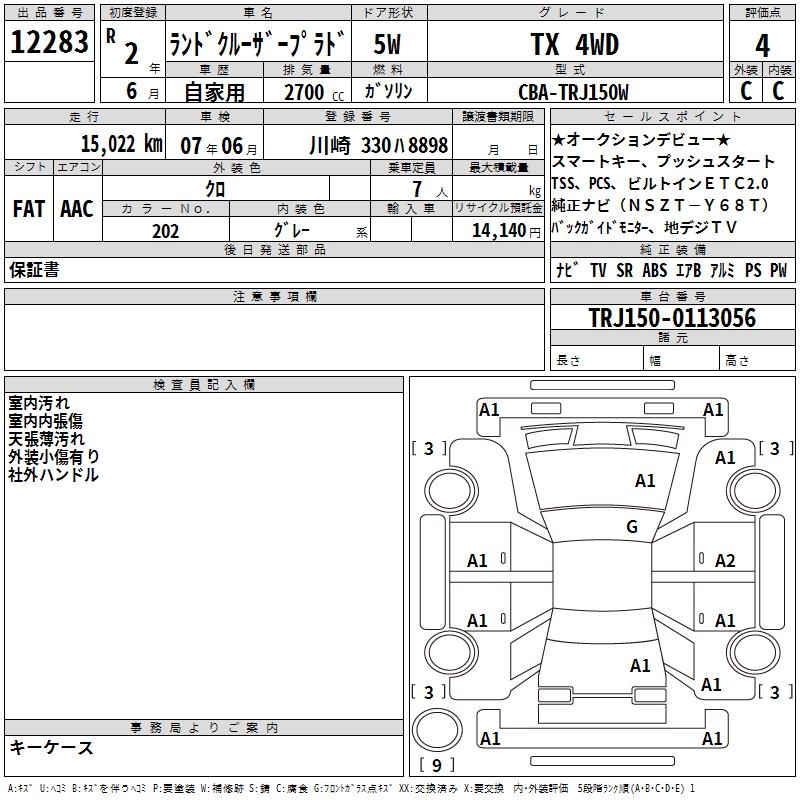This screenshot has height=800, width=800.
Task: Select model code CBA-TRJ150W
Action: 573,92
